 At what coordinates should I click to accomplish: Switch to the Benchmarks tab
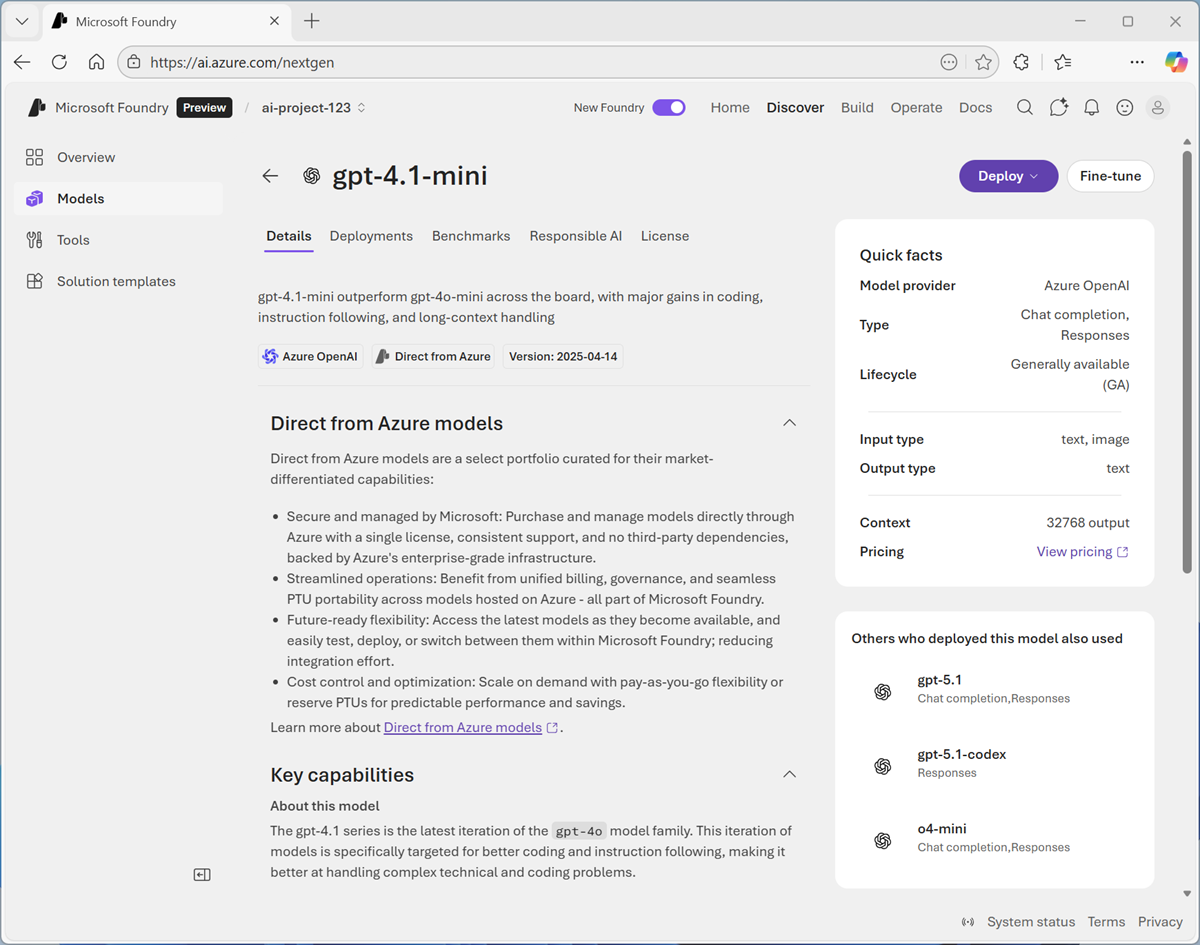coord(471,235)
